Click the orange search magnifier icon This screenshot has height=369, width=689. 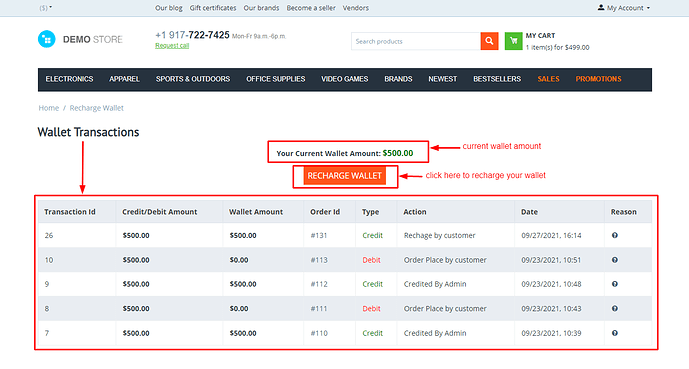pos(490,41)
